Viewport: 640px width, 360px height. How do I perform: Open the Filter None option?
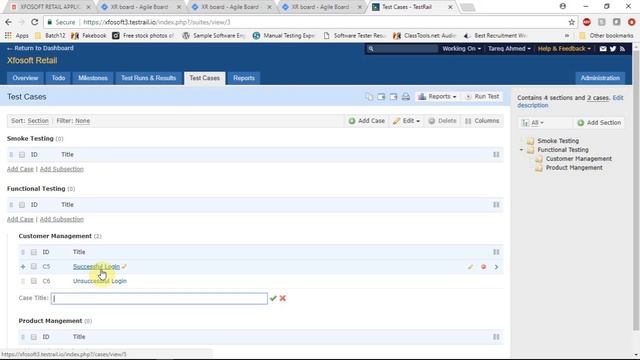point(82,121)
